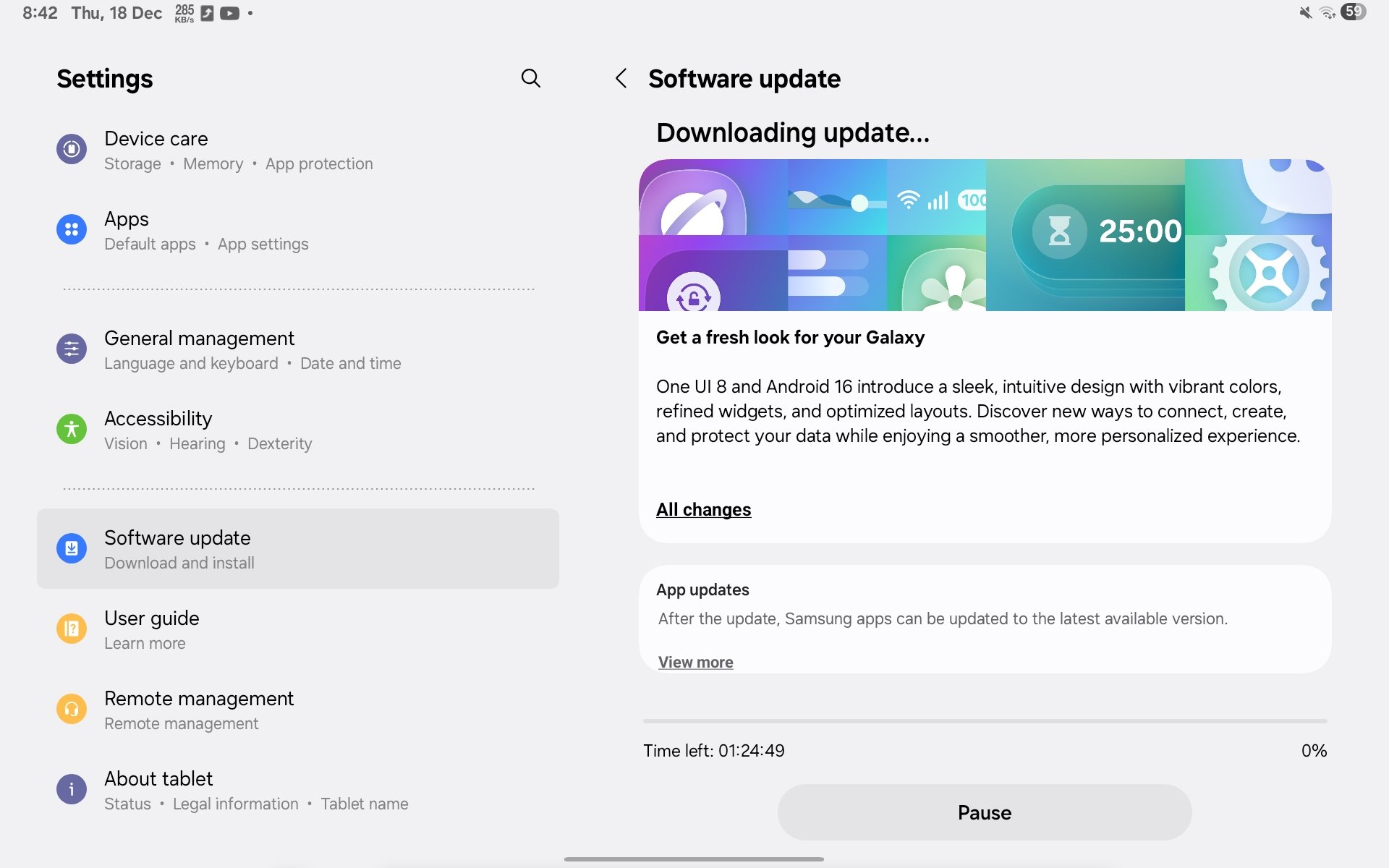Tap the General management sliders icon
The height and width of the screenshot is (868, 1389).
coord(72,349)
